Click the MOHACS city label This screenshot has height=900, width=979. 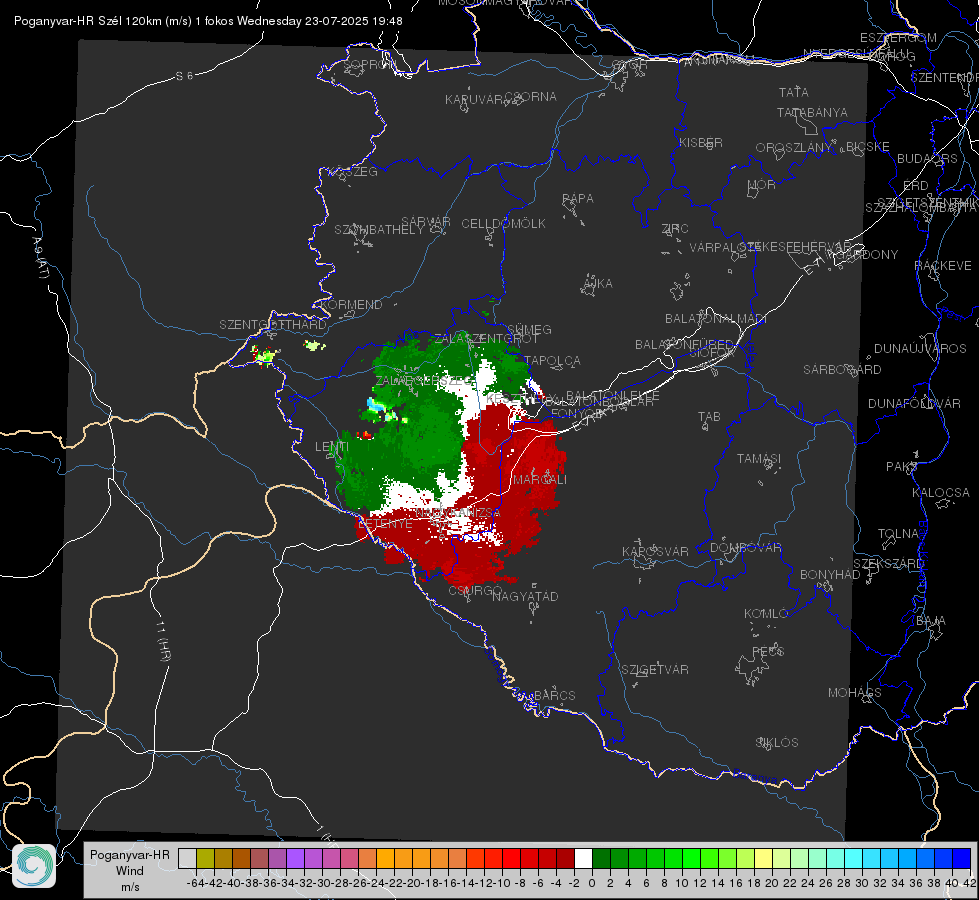[854, 693]
